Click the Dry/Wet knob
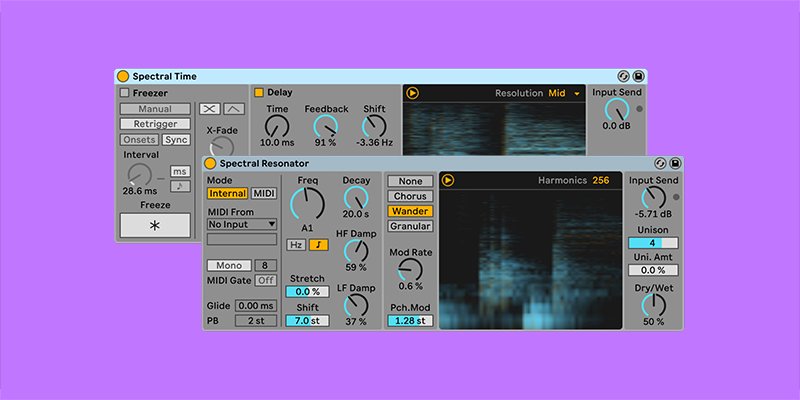This screenshot has width=800, height=400. click(654, 305)
